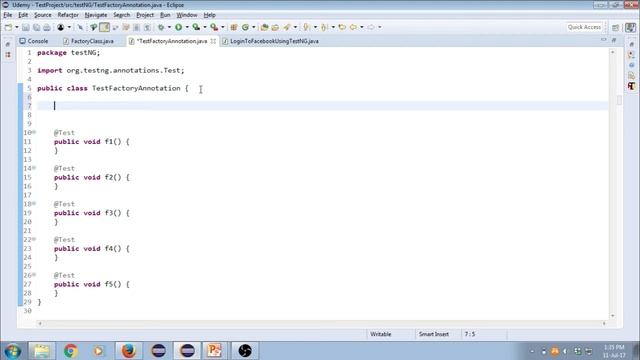Open PowerPoint from the taskbar
640x360 pixels.
coord(214,351)
